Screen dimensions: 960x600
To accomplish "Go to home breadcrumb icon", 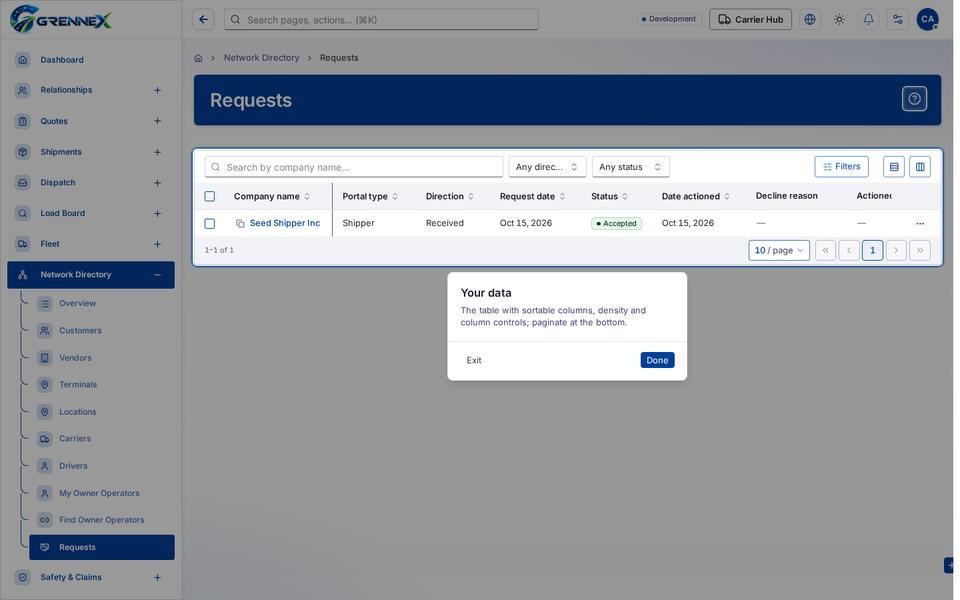I will [198, 58].
